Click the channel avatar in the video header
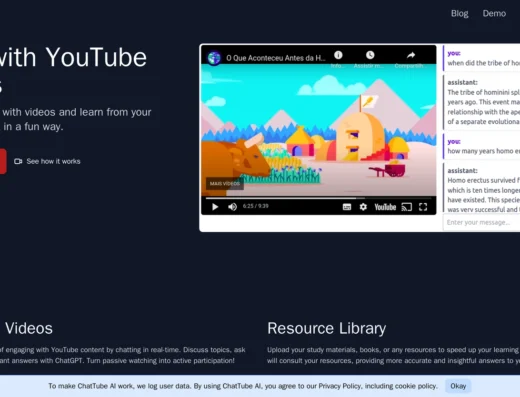Viewport: 520px width, 397px height. pos(214,58)
